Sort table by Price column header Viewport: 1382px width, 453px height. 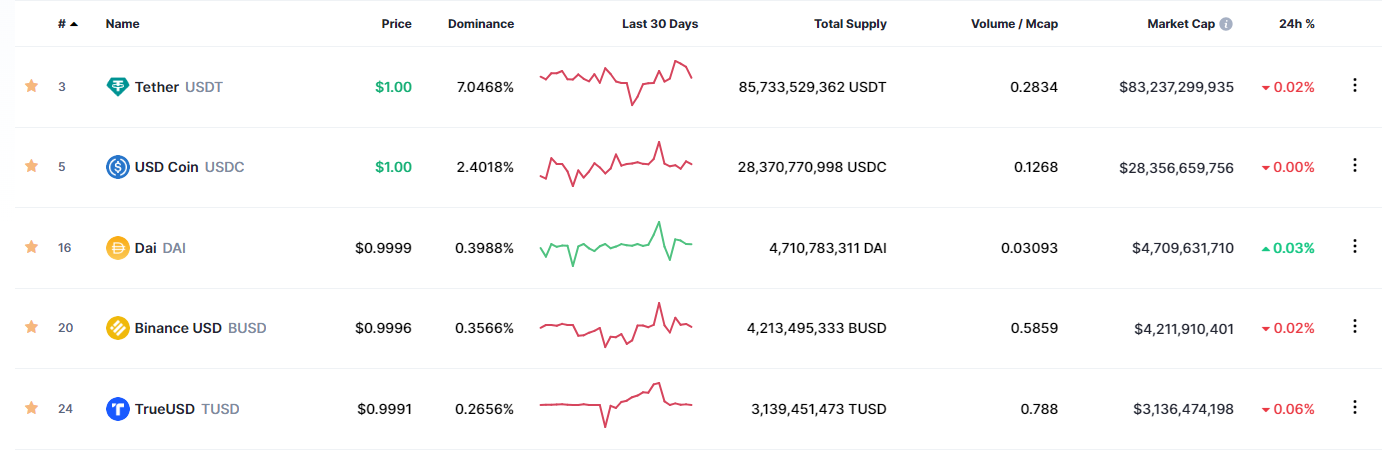click(396, 24)
